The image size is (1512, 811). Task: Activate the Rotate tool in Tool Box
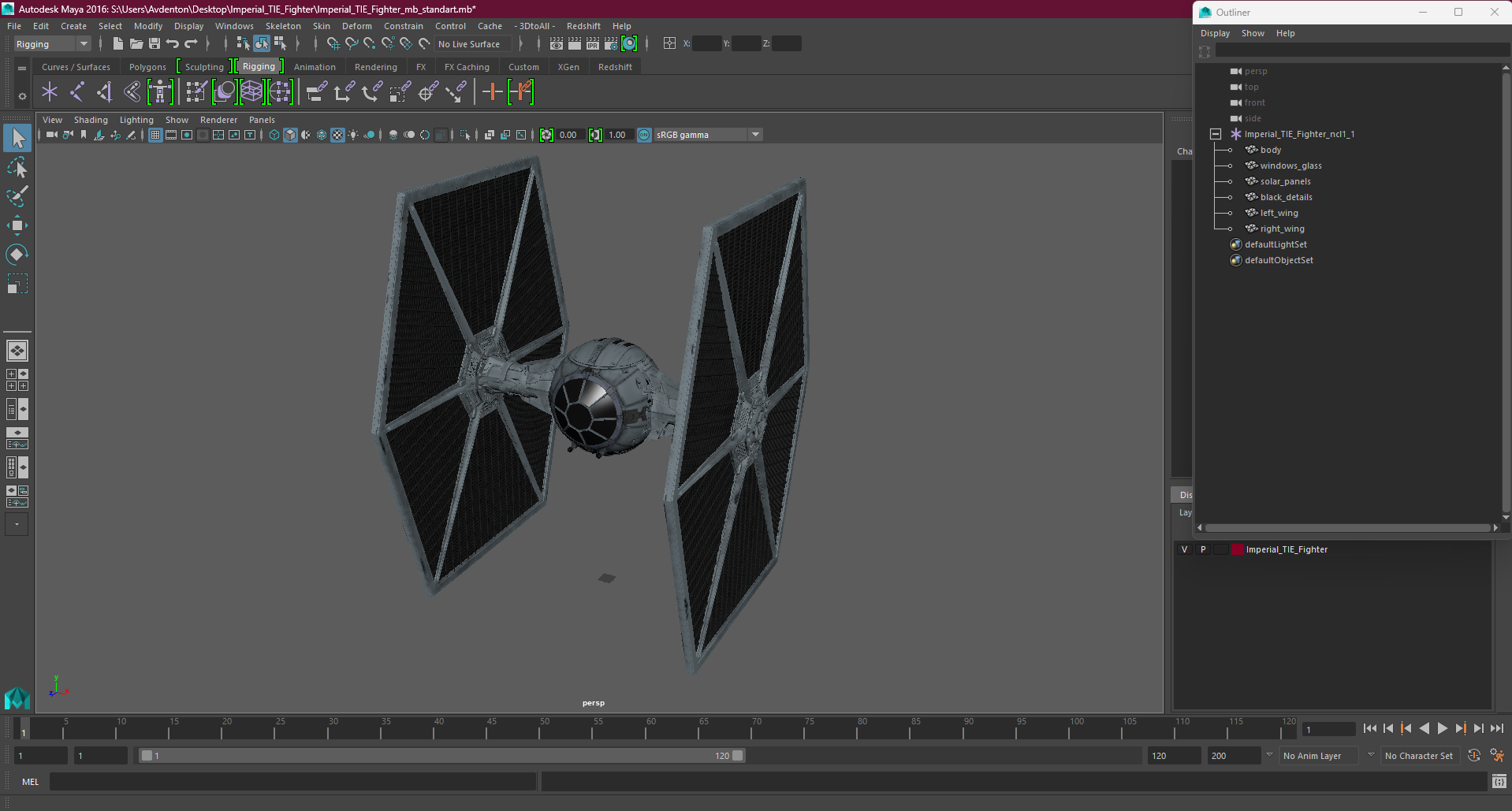tap(17, 254)
